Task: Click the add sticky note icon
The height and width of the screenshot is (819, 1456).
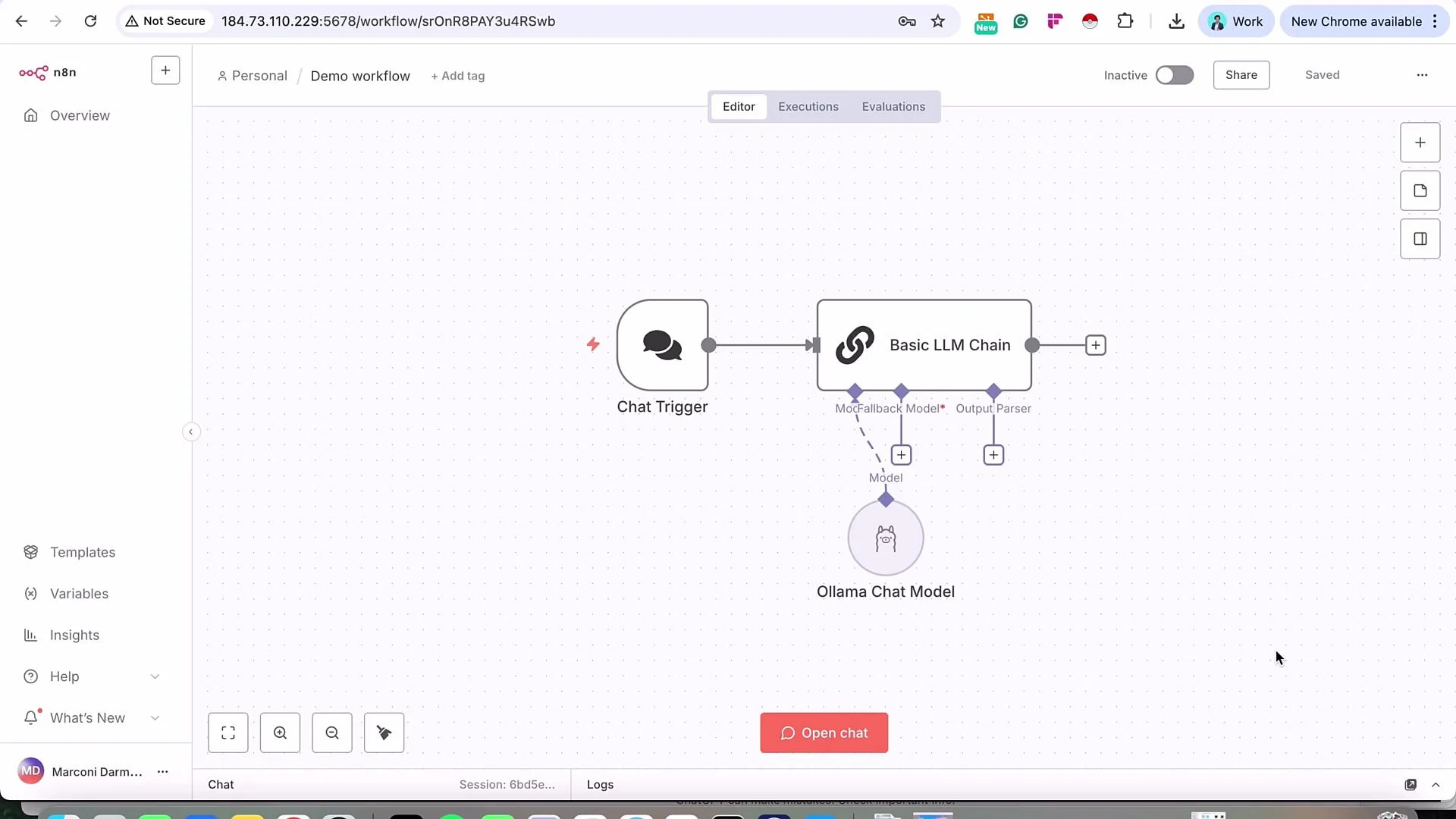Action: 1420,191
